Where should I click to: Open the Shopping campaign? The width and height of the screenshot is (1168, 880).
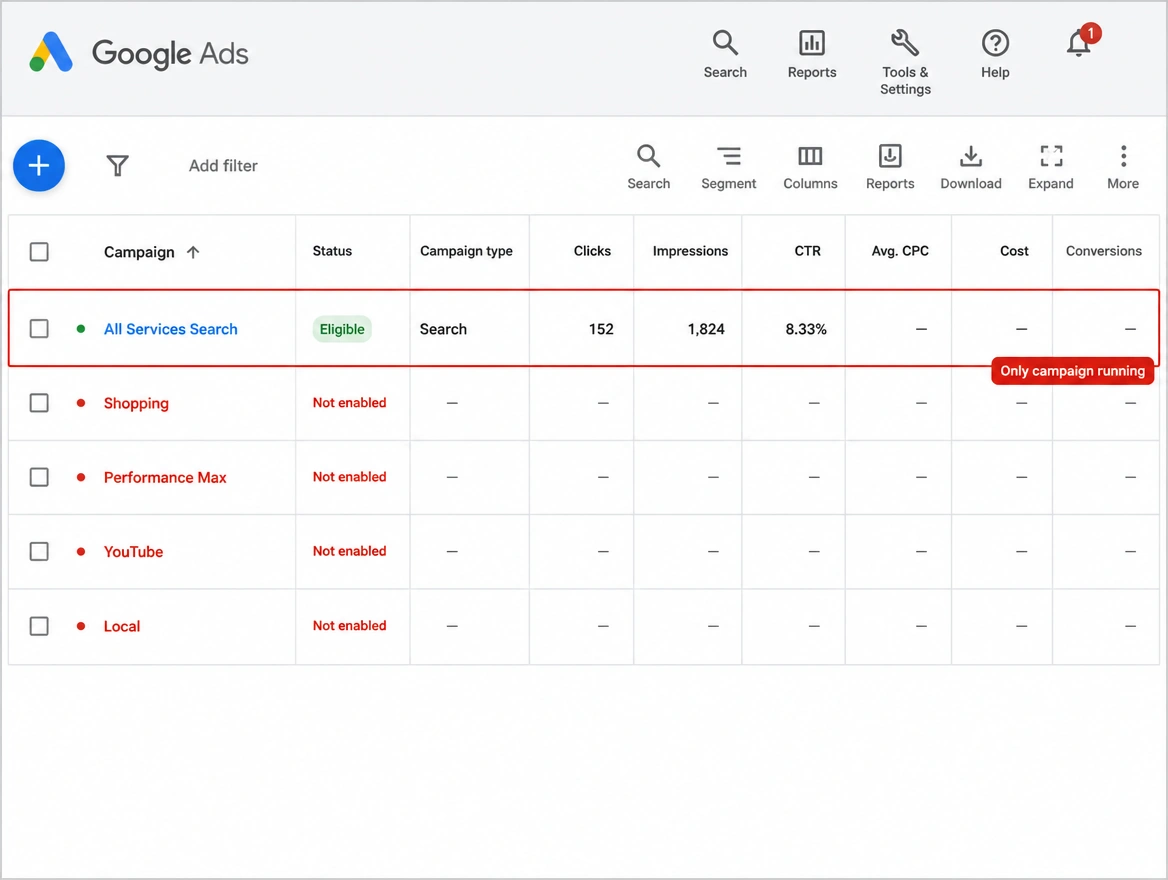pos(136,403)
